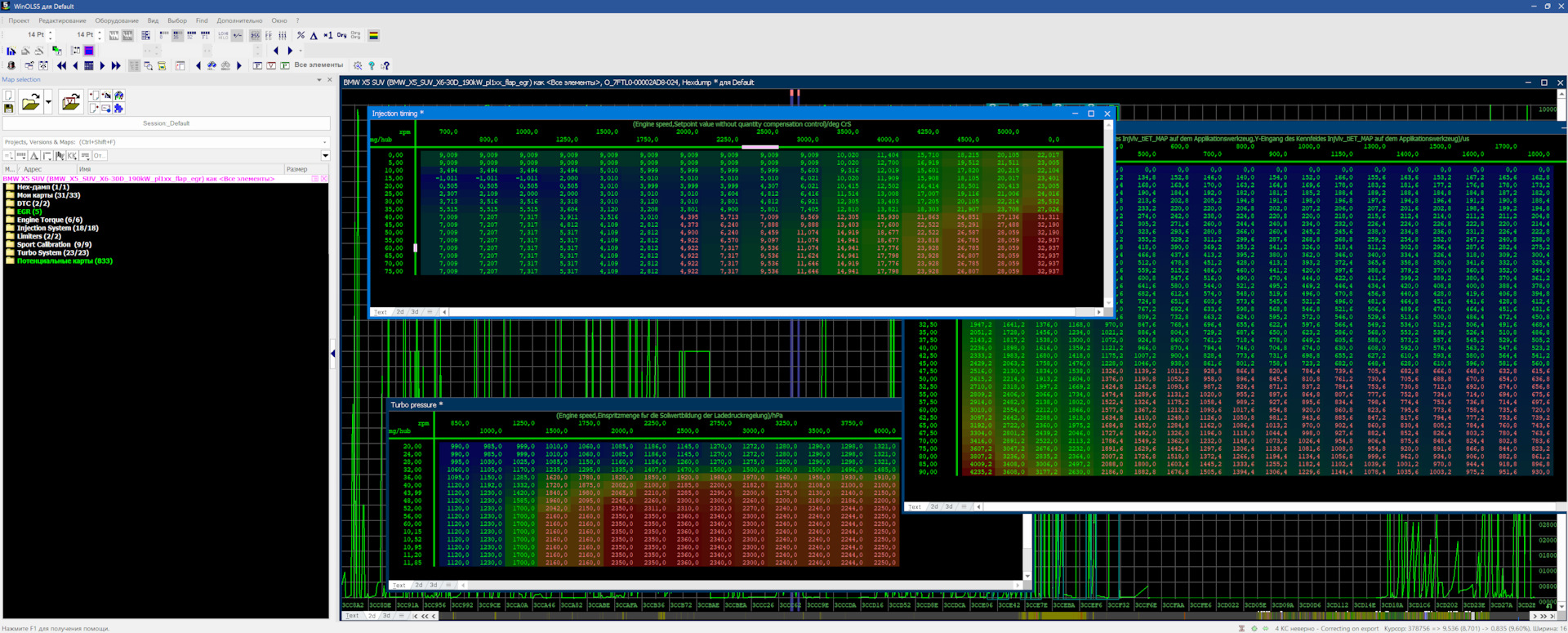Toggle the 16-bit data width mode
The height and width of the screenshot is (633, 1568).
click(177, 35)
